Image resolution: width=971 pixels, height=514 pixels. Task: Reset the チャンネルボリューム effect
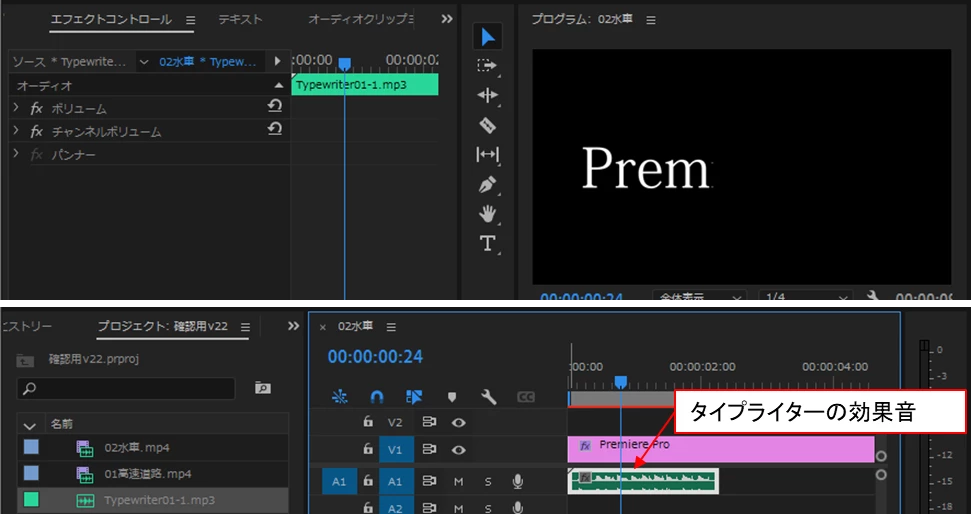(275, 129)
